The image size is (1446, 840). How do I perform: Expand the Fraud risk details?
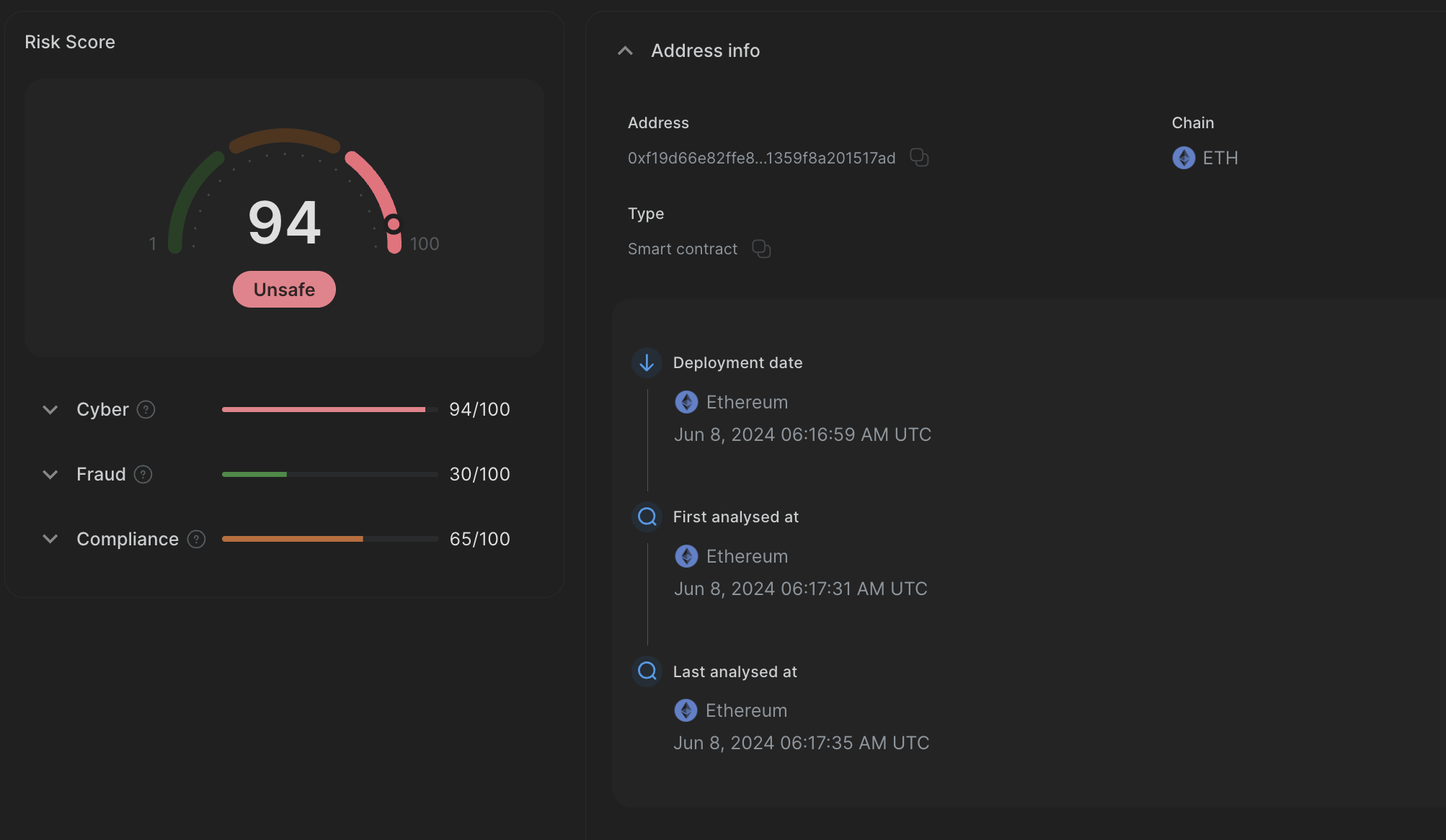(50, 474)
